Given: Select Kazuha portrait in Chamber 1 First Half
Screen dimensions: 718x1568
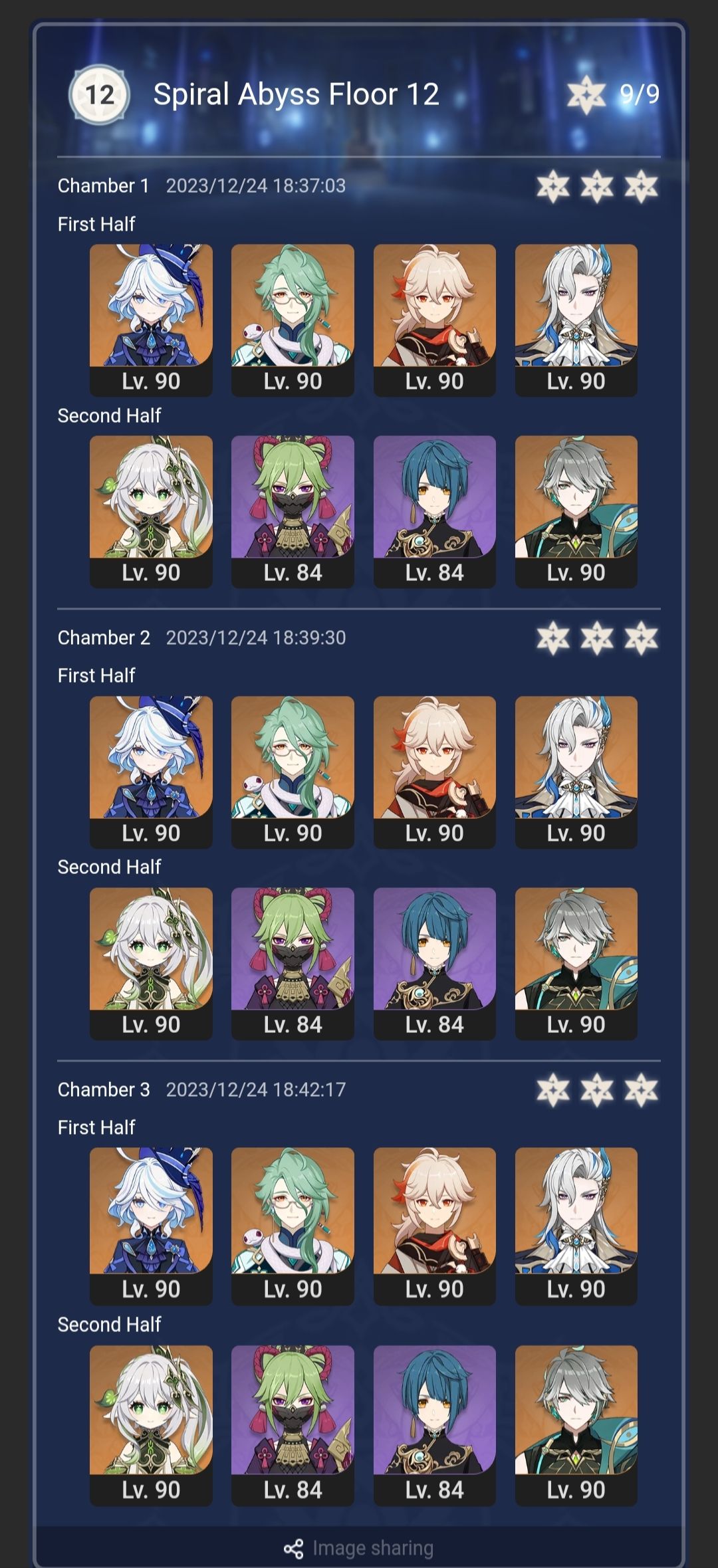Looking at the screenshot, I should 435,320.
